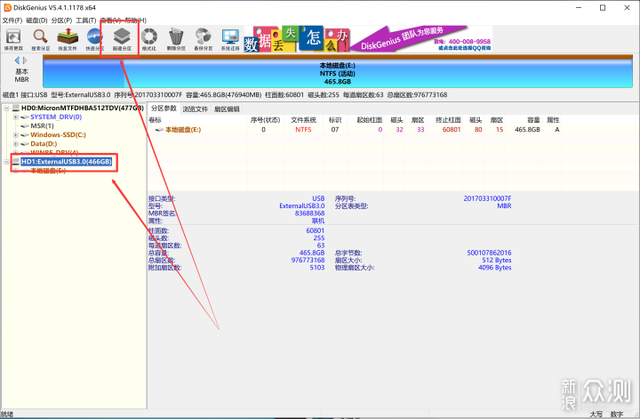Select Data(D:) partition in tree
Image resolution: width=640 pixels, height=419 pixels.
click(44, 144)
